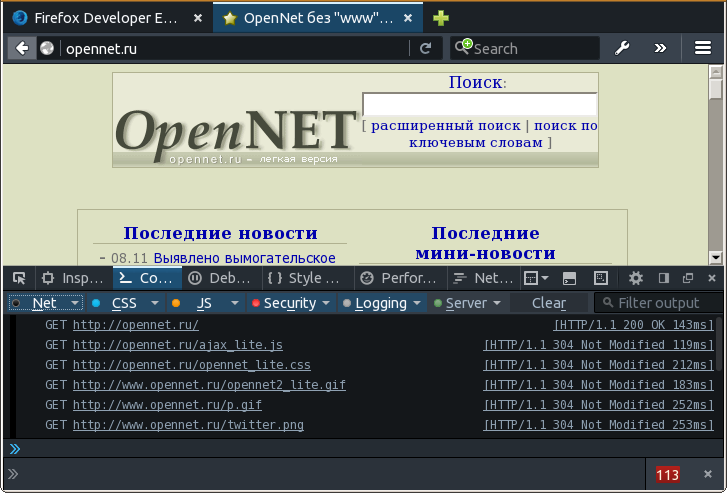The height and width of the screenshot is (493, 727).
Task: Select the Firefox Developer Edition browser tab
Action: point(107,18)
